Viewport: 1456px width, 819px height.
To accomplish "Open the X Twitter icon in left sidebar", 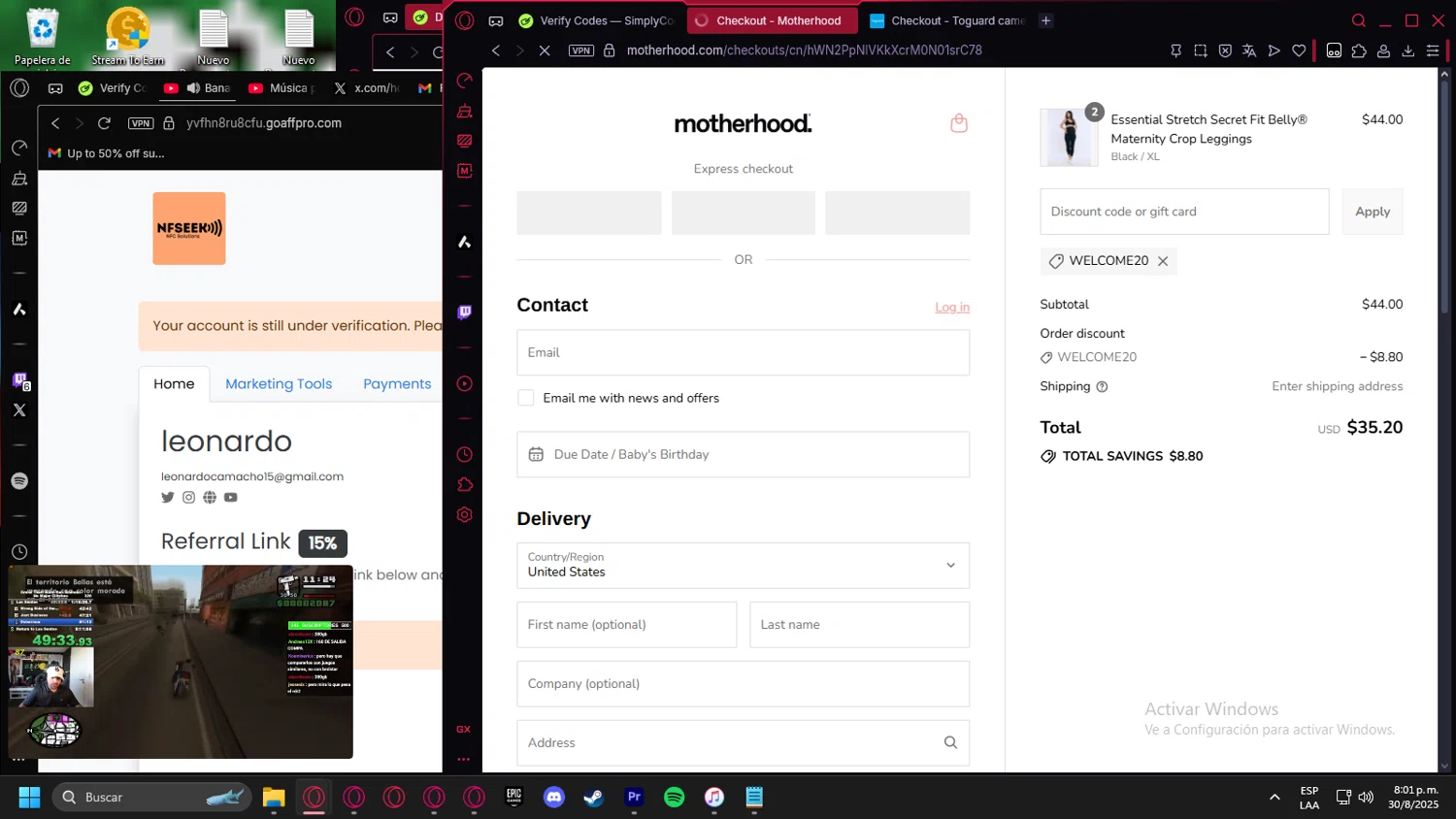I will pyautogui.click(x=19, y=409).
